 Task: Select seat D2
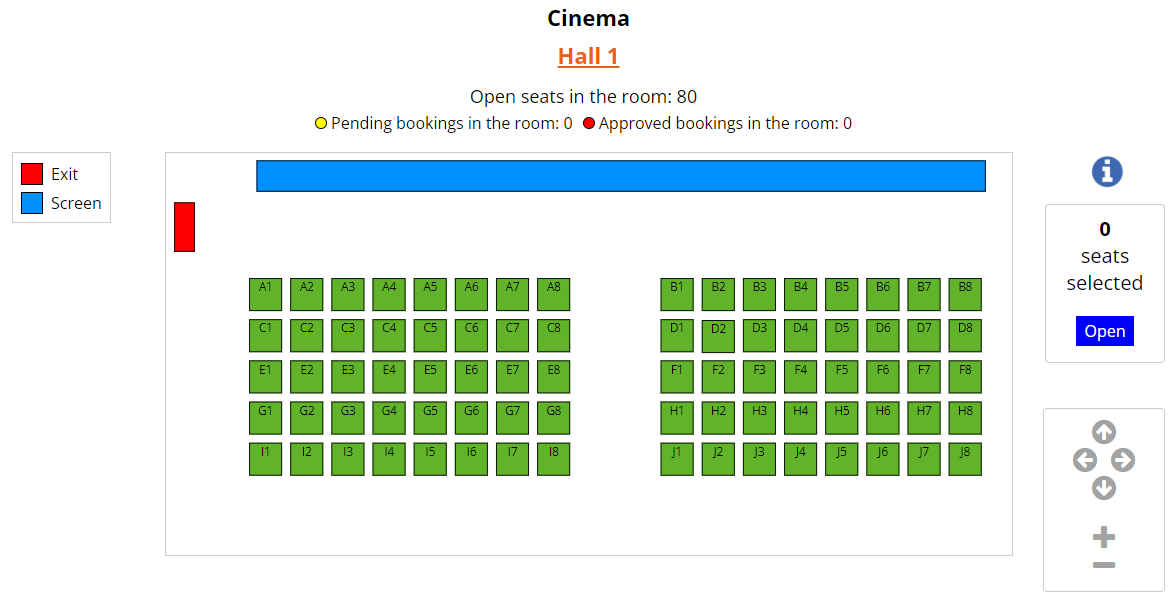click(x=718, y=336)
